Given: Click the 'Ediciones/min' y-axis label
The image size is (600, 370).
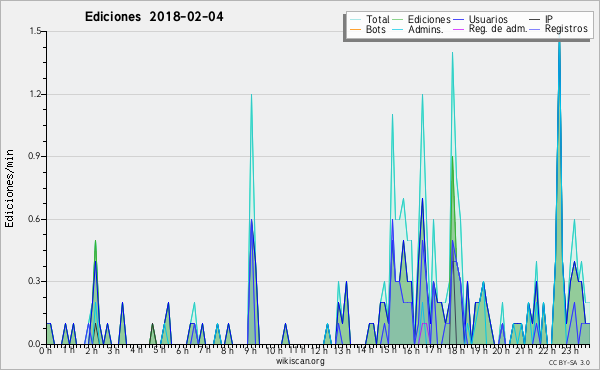Looking at the screenshot, I should 9,188.
